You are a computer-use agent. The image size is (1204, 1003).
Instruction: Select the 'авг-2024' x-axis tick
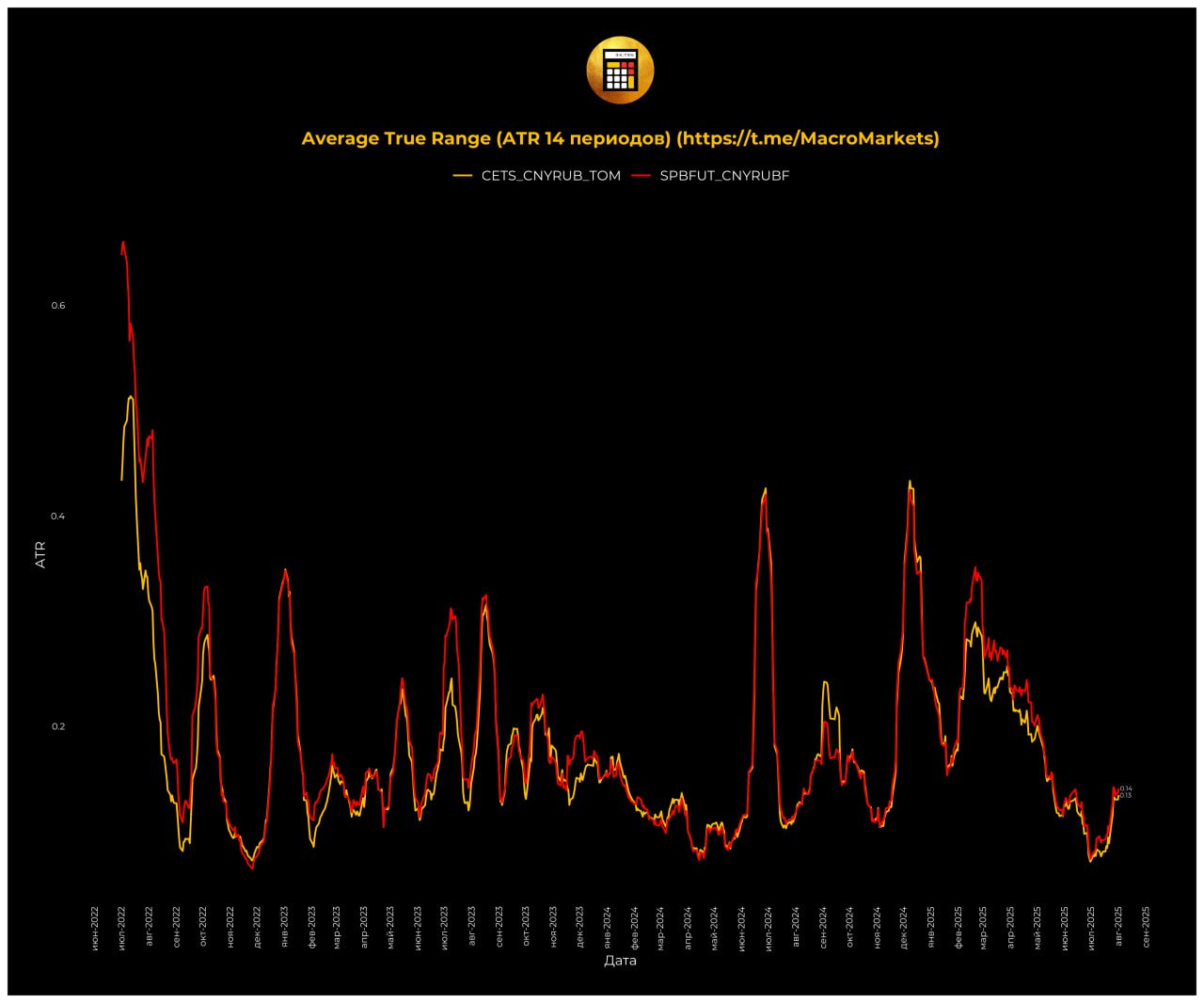click(x=796, y=926)
